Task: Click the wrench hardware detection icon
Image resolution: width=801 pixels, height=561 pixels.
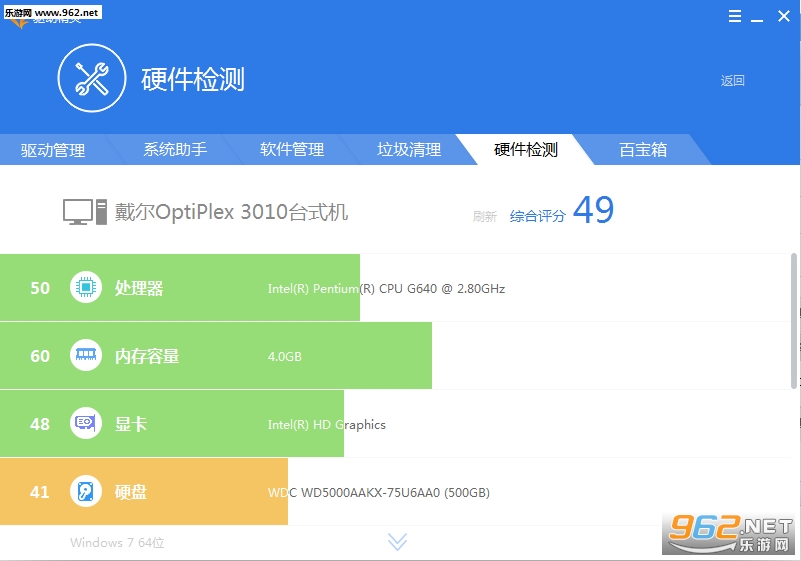Action: 92,78
